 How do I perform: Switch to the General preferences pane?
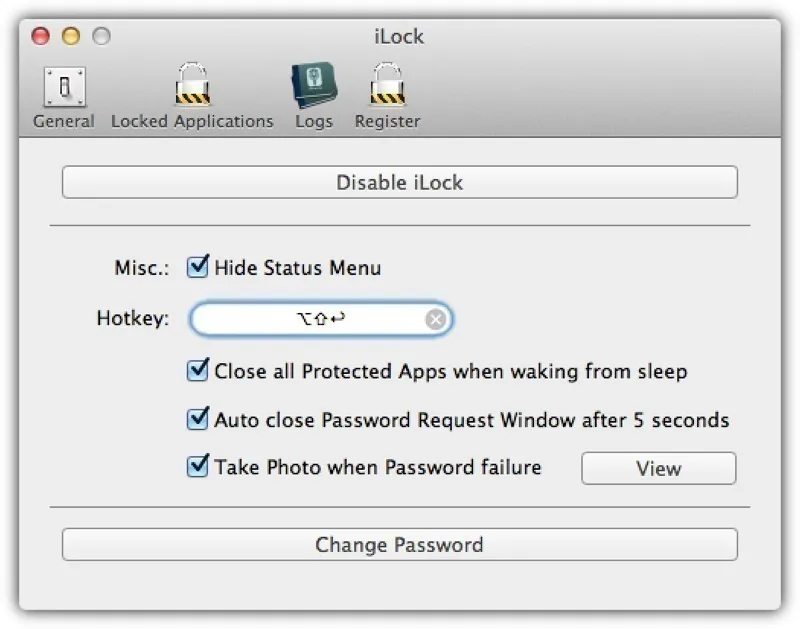pos(63,95)
